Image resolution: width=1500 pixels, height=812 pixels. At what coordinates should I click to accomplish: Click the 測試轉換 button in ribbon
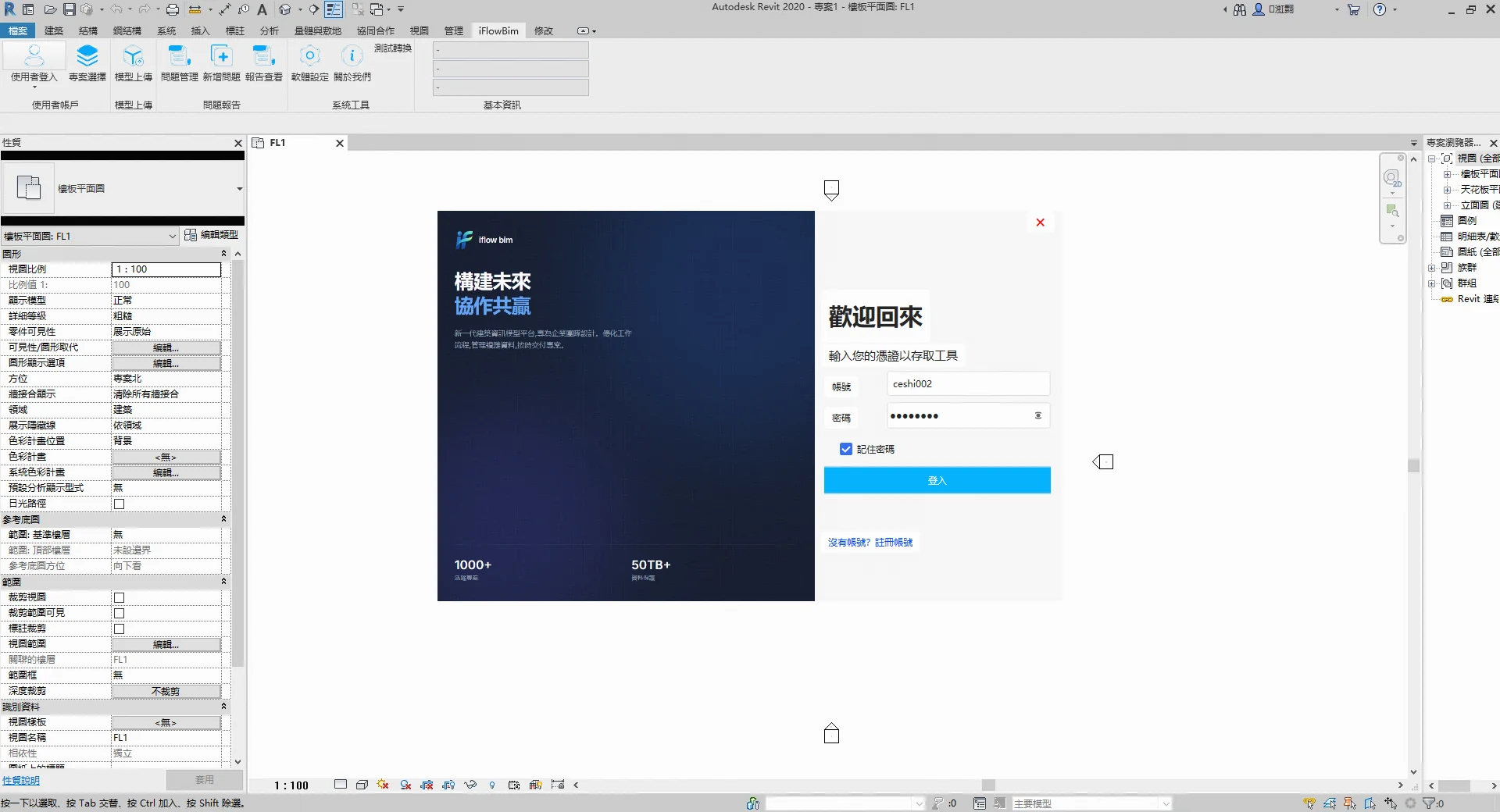393,48
